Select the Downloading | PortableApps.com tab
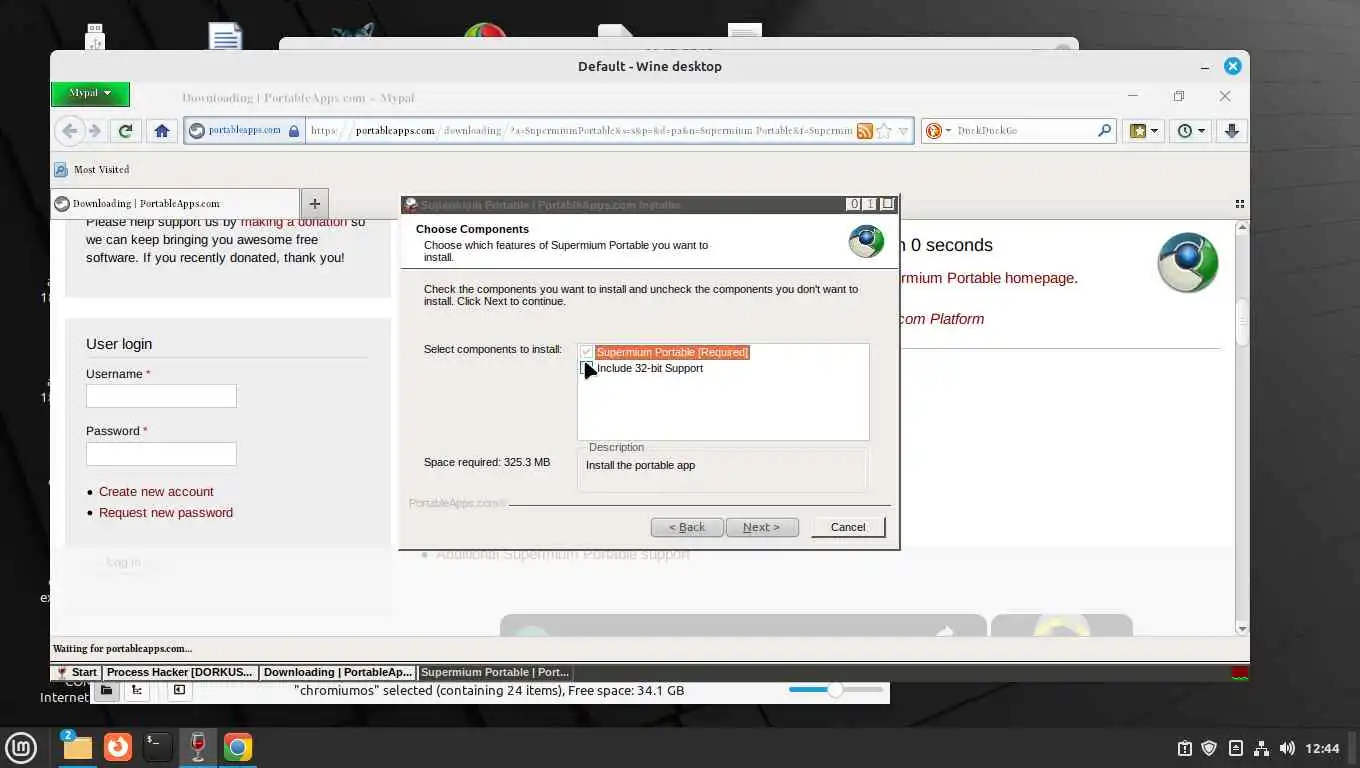Viewport: 1360px width, 768px height. [x=175, y=203]
